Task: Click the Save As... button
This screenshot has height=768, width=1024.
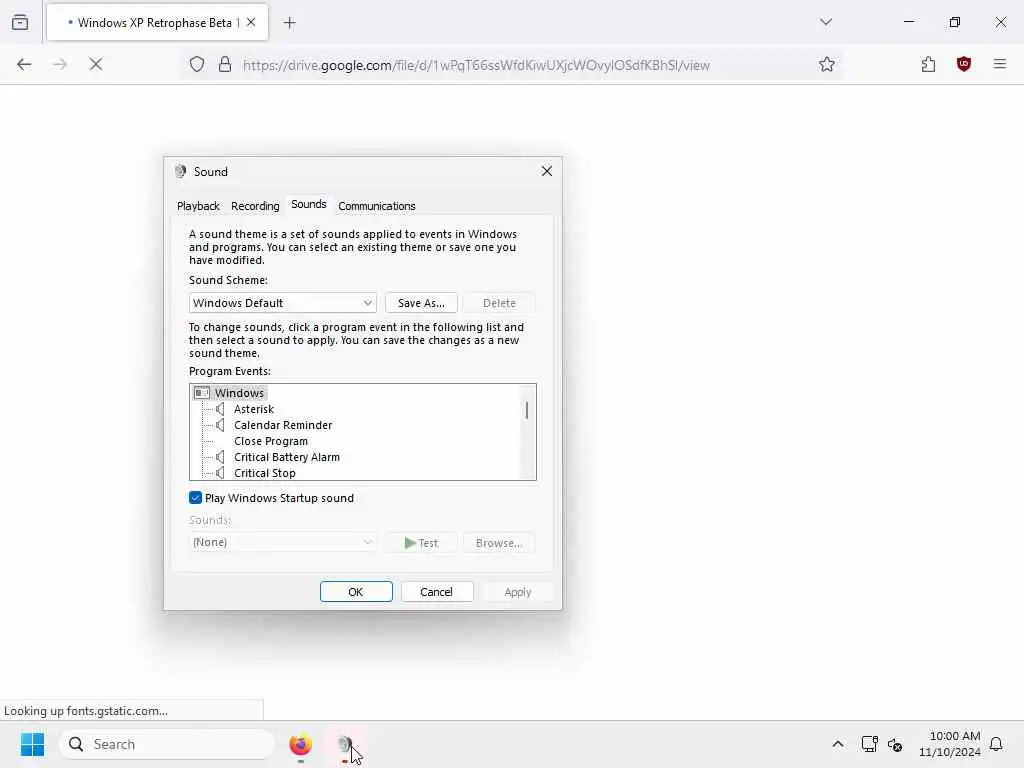Action: pyautogui.click(x=421, y=303)
